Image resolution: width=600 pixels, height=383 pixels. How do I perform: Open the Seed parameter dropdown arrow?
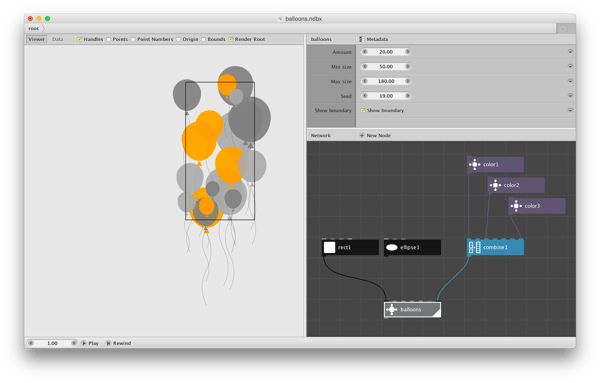click(570, 96)
